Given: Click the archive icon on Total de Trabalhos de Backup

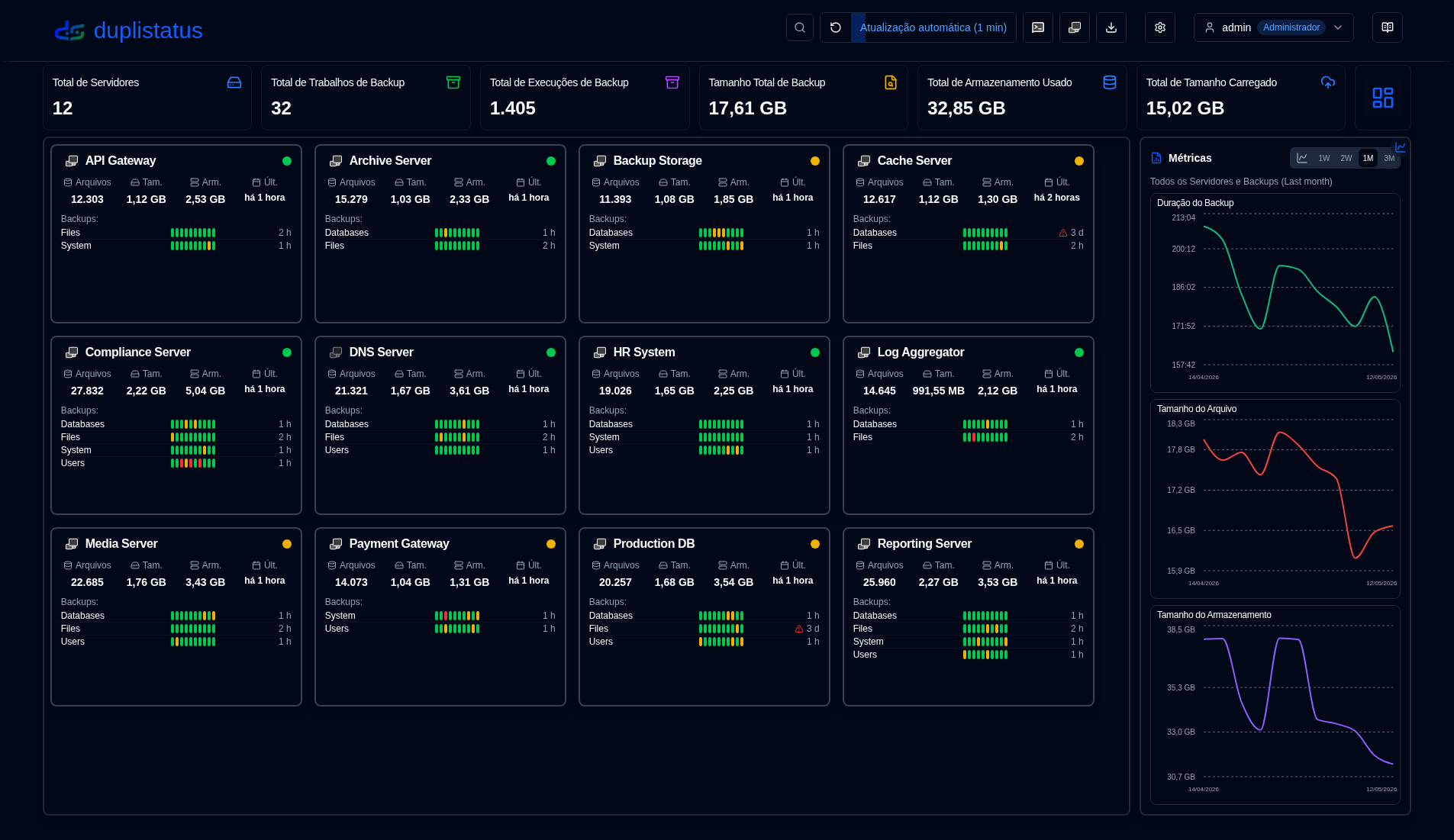Looking at the screenshot, I should 453,82.
